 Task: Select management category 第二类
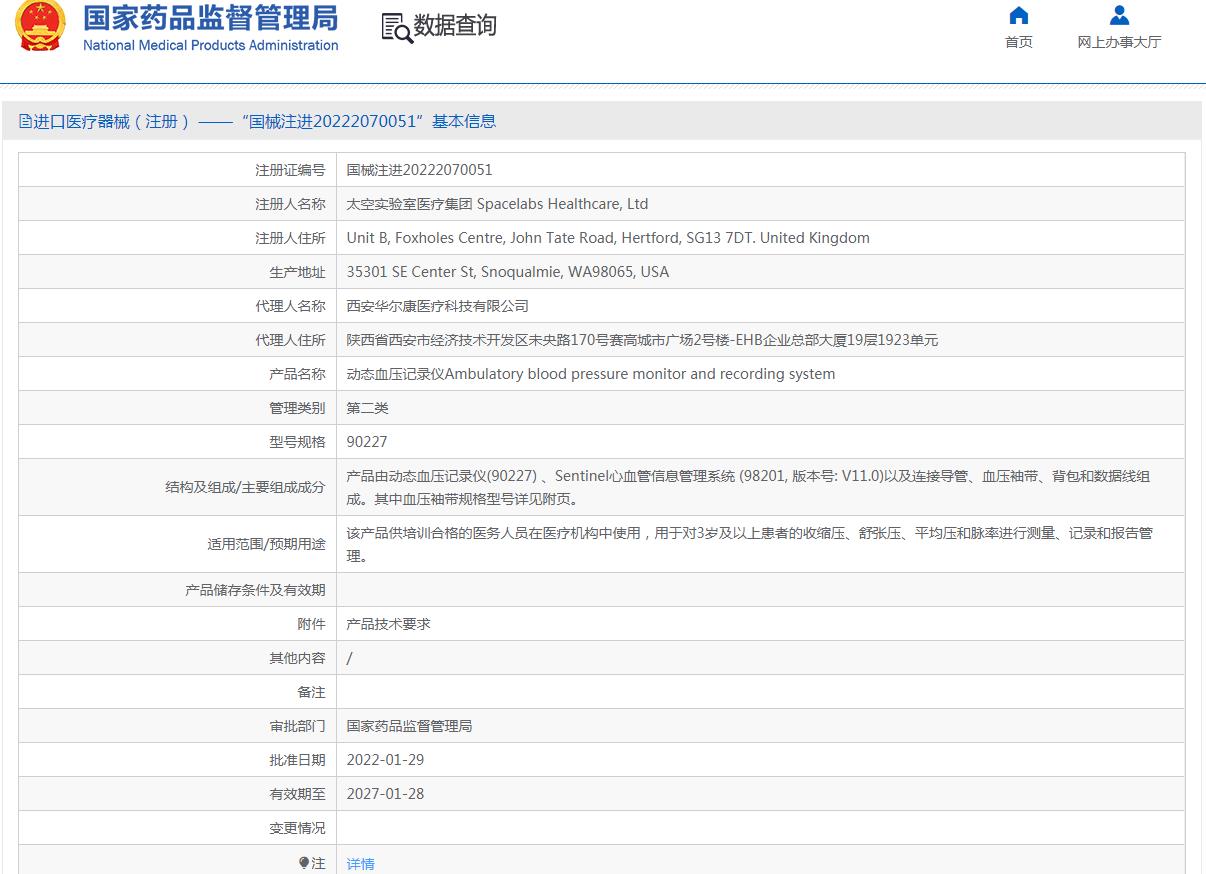coord(367,408)
